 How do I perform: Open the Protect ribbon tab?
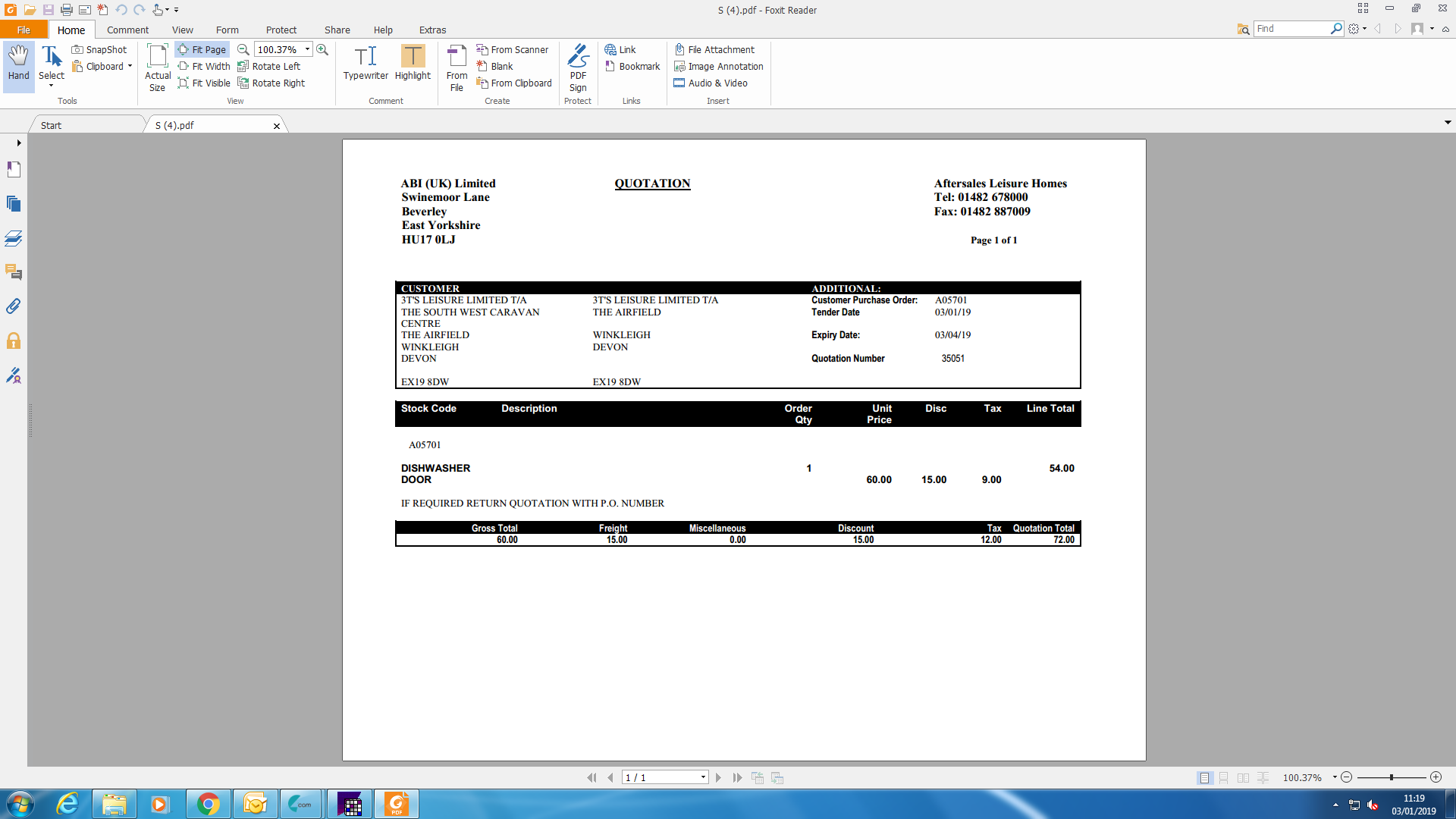281,30
